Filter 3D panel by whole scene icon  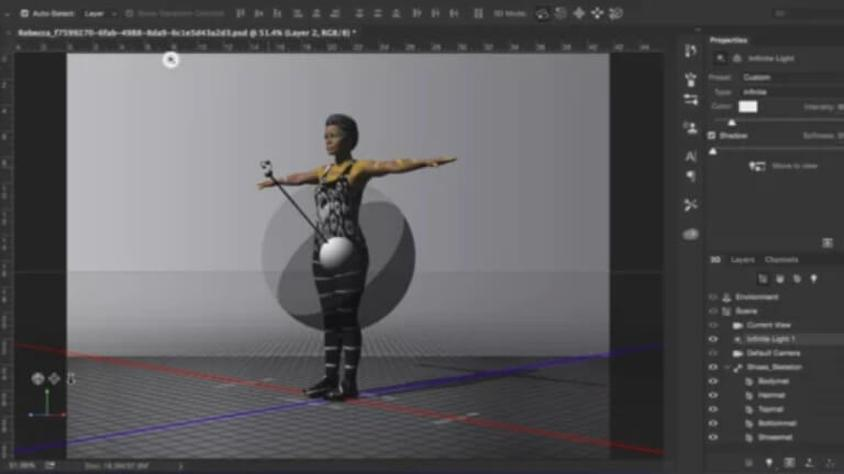tap(763, 279)
